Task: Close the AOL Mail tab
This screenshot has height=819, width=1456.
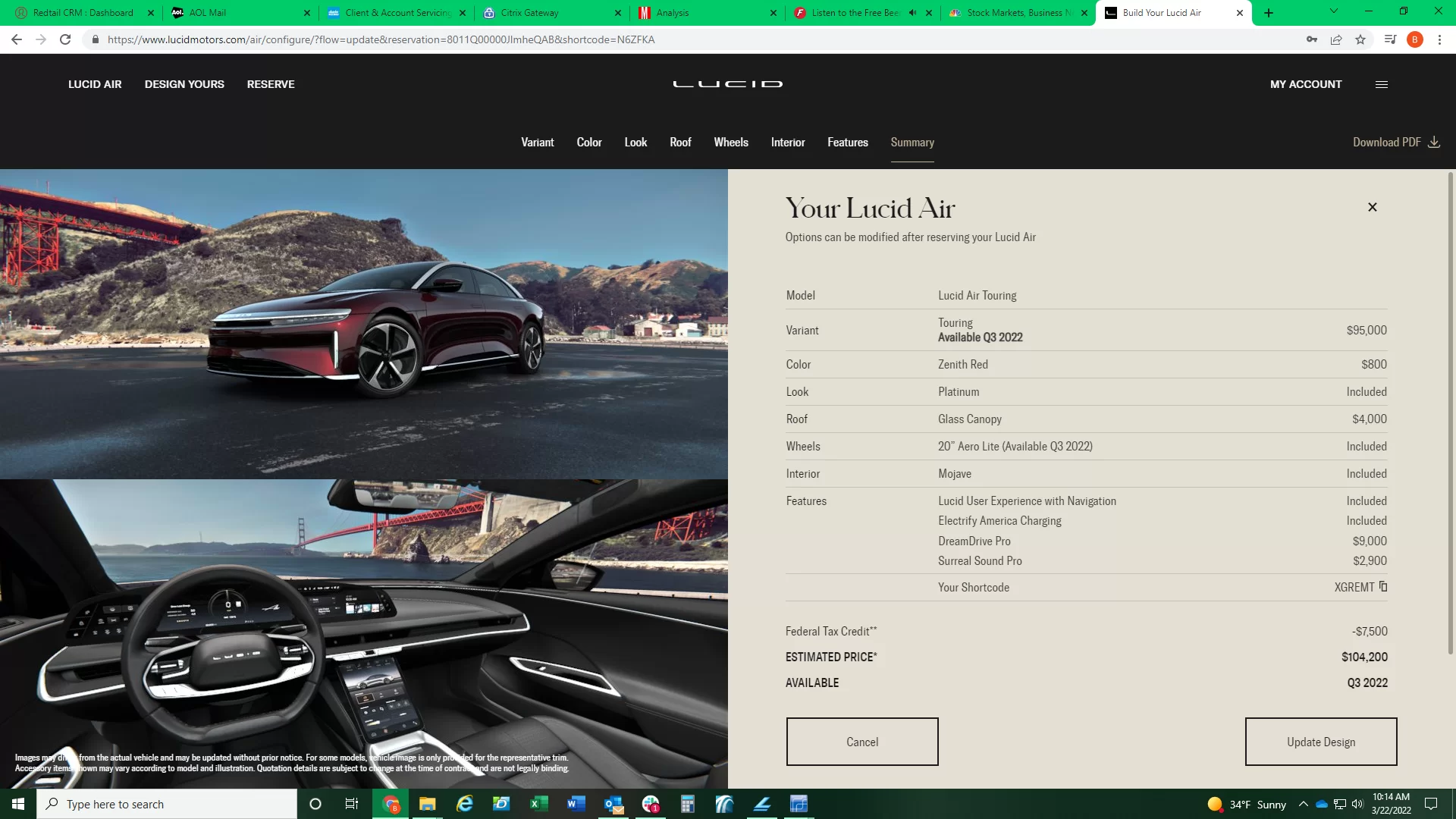Action: (306, 13)
